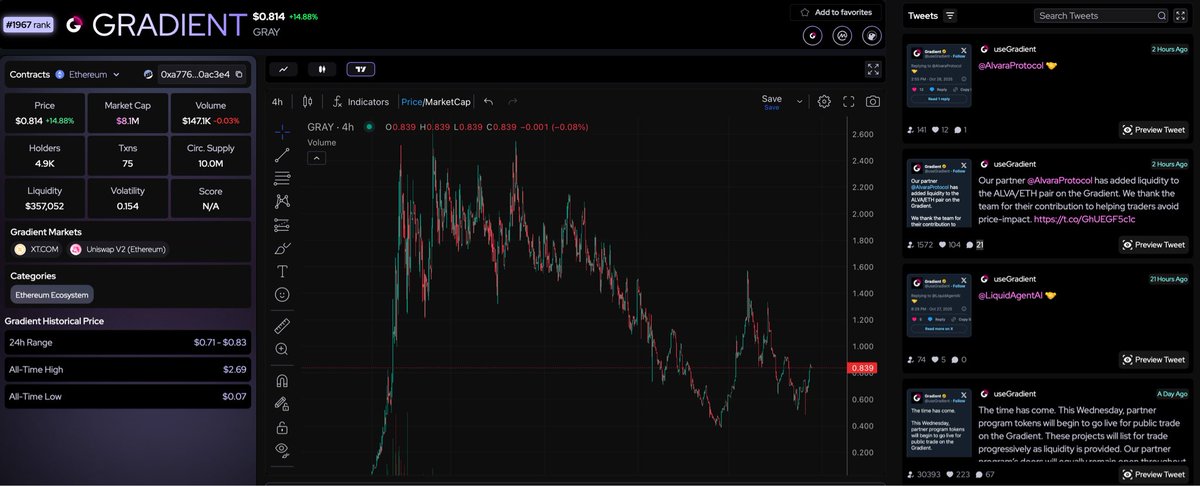Image resolution: width=1200 pixels, height=486 pixels.
Task: Collapse the Volume indicator legend
Action: click(x=316, y=157)
